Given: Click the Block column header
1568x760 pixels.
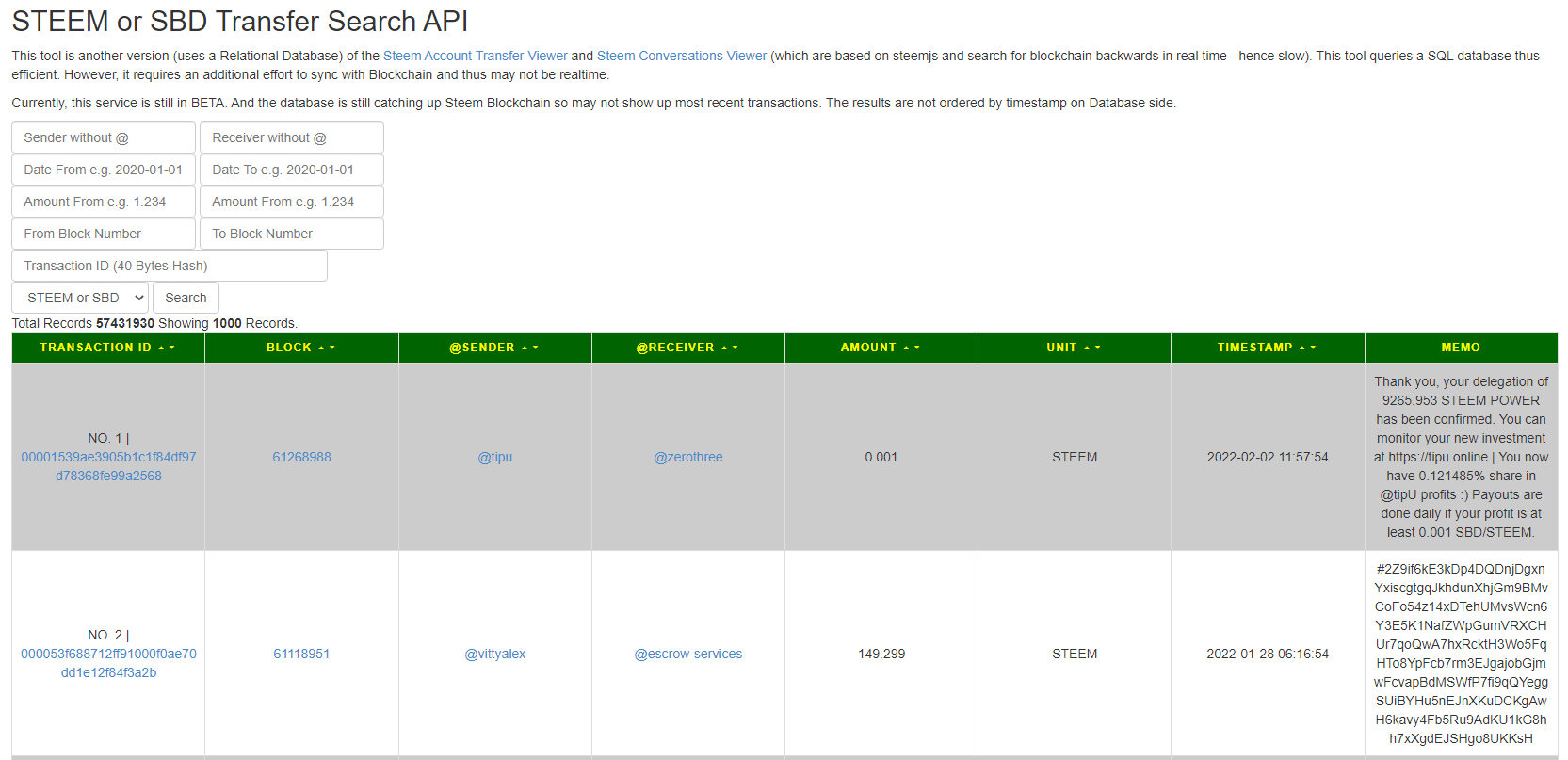Looking at the screenshot, I should coord(301,348).
